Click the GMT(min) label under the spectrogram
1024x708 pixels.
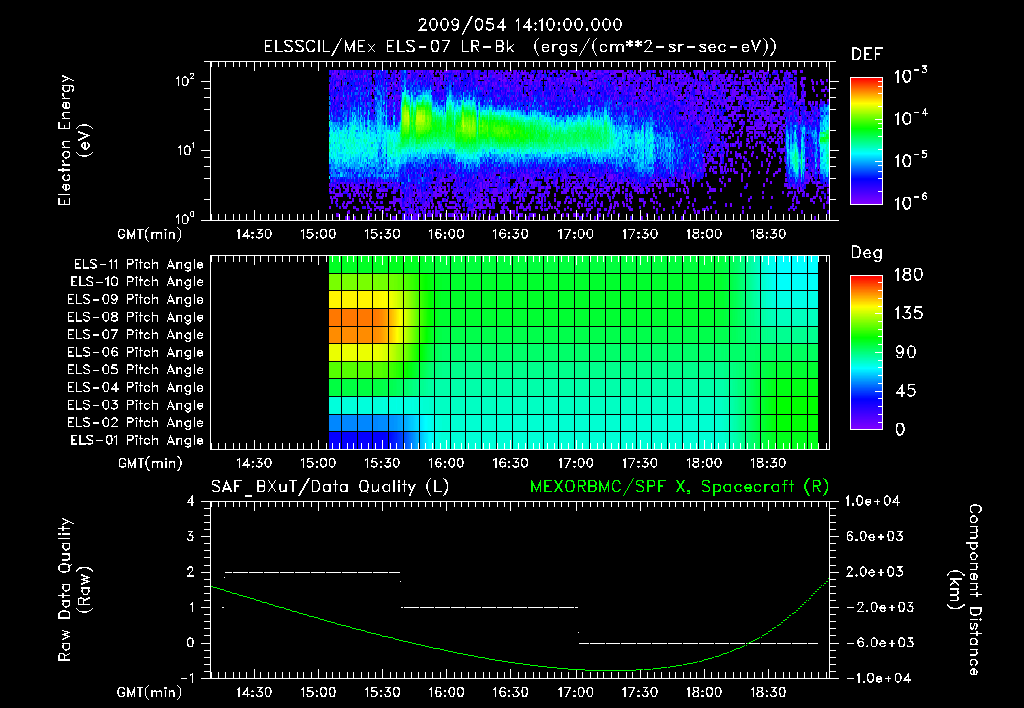(150, 234)
